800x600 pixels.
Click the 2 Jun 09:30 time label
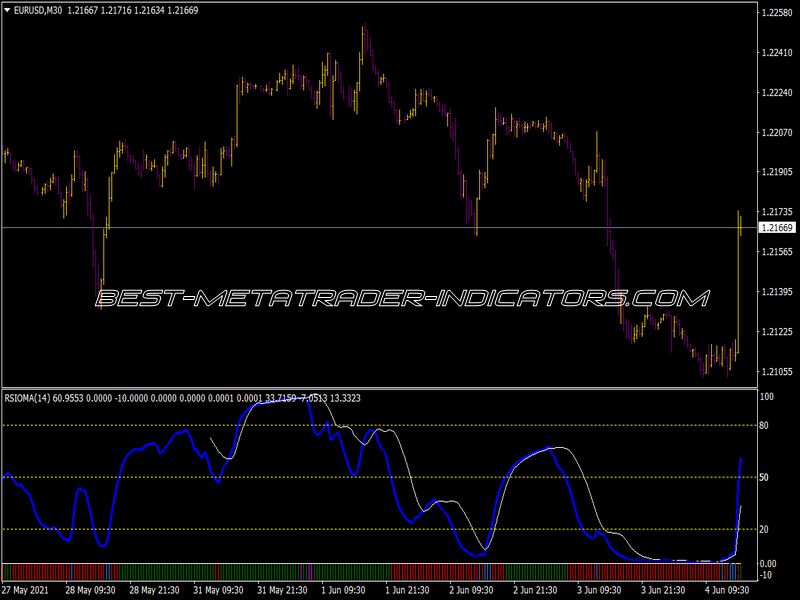[471, 590]
